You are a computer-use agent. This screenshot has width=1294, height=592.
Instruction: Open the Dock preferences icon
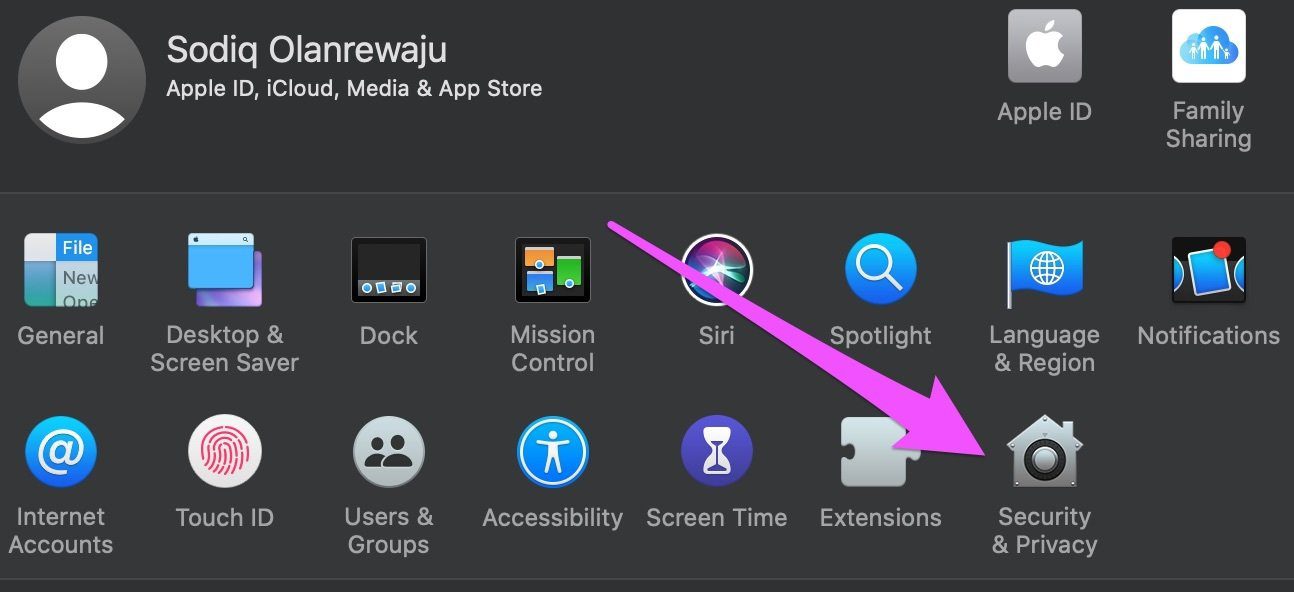[388, 270]
